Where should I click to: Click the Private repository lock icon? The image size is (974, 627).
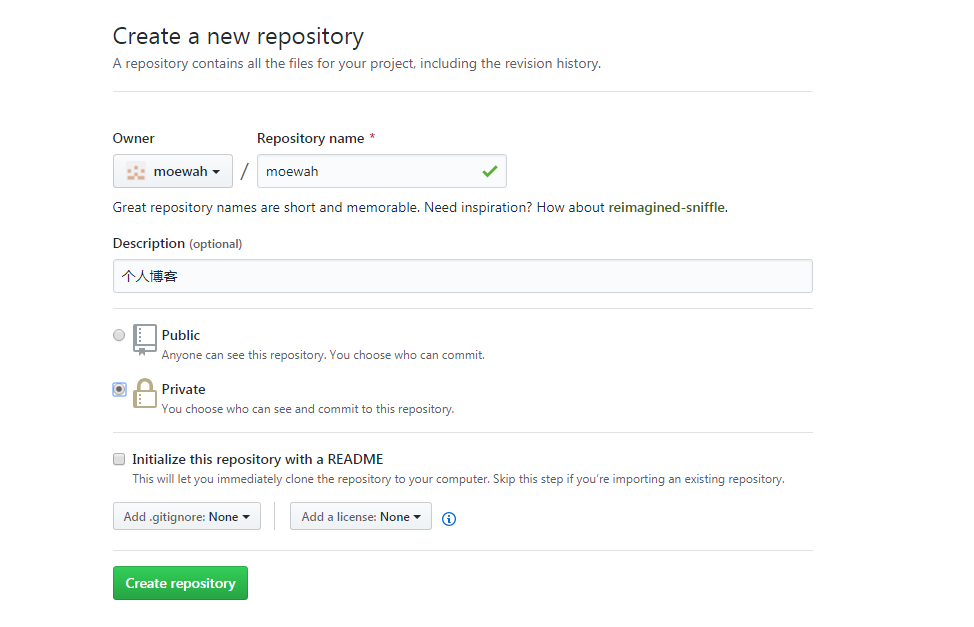(x=144, y=393)
